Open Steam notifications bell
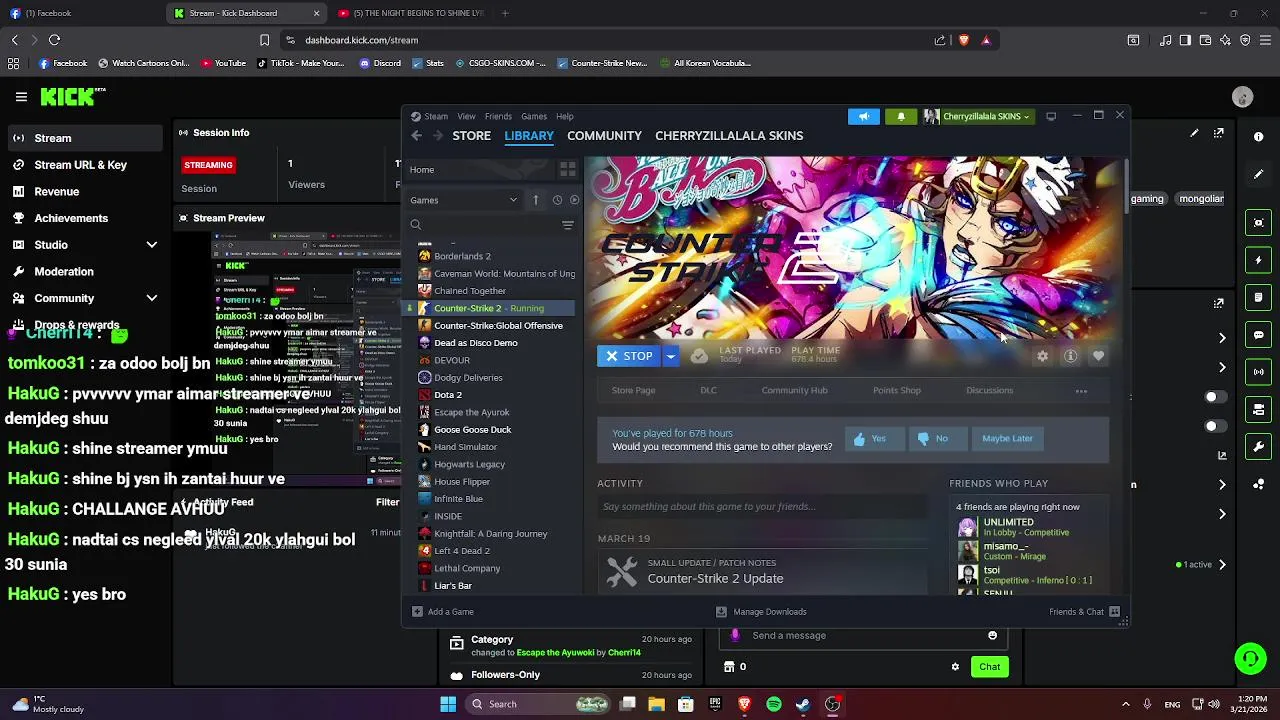This screenshot has width=1280, height=720. click(x=901, y=116)
